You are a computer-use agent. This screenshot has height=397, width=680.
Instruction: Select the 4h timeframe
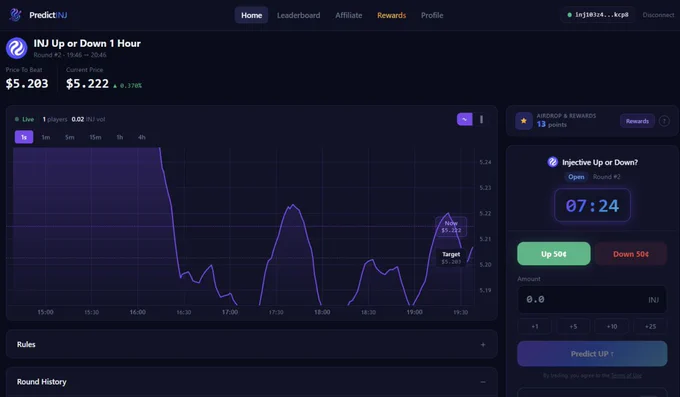click(142, 137)
